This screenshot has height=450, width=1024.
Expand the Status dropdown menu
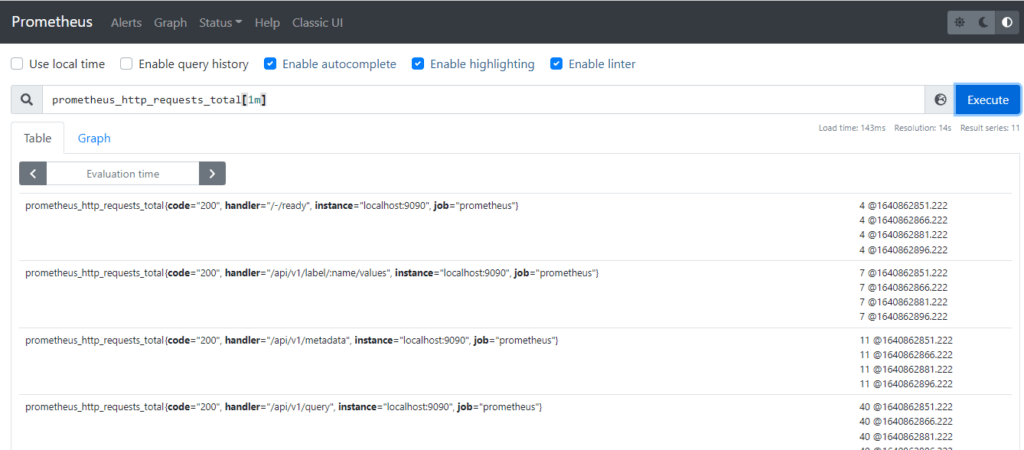coord(221,23)
